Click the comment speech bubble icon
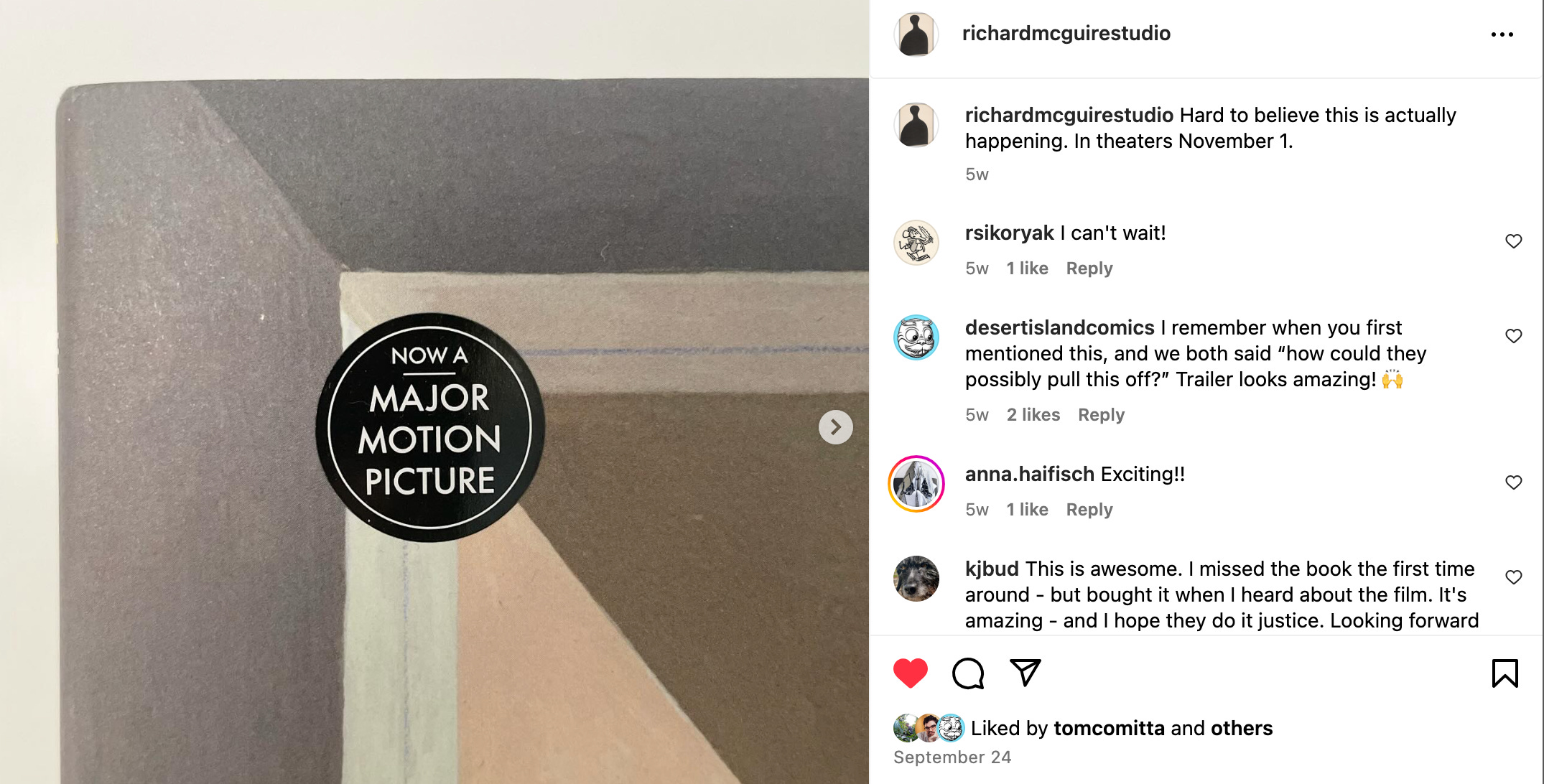 pos(968,673)
